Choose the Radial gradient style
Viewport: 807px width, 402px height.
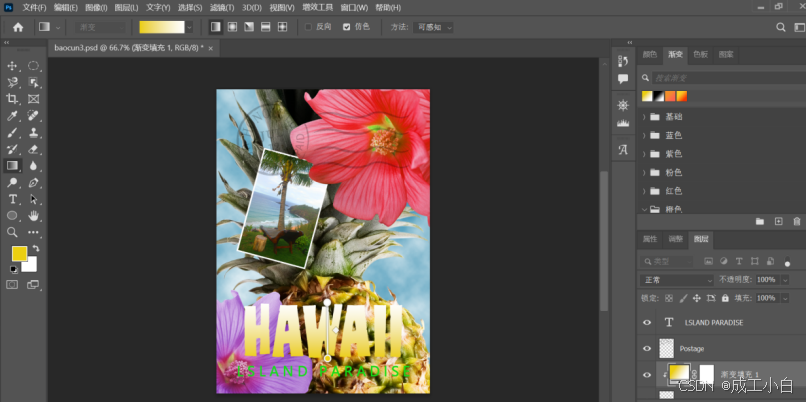(x=232, y=27)
